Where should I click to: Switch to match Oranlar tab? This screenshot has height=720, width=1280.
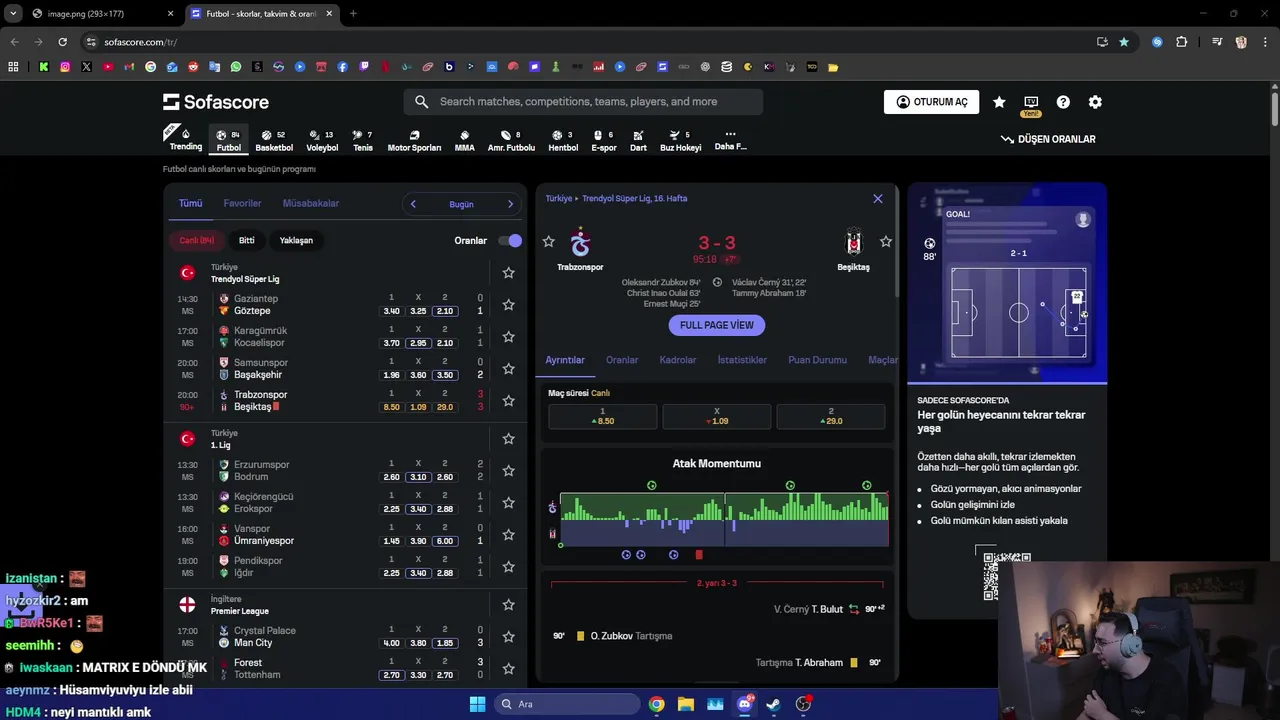[622, 360]
